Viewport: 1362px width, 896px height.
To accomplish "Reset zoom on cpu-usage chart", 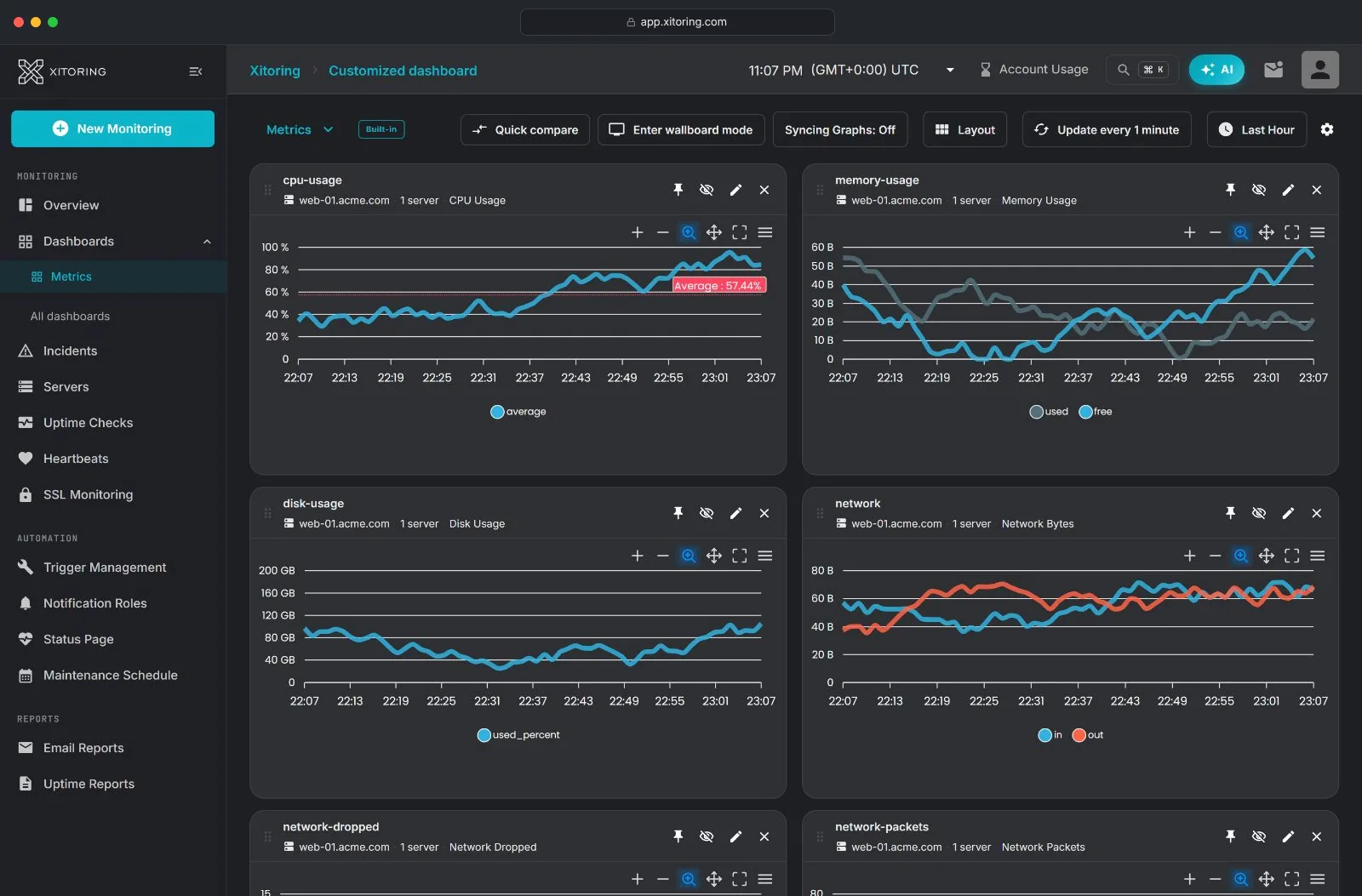I will pos(740,232).
